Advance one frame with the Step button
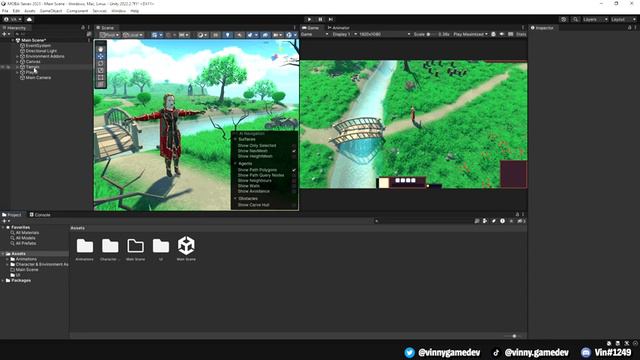This screenshot has height=360, width=640. pos(331,19)
